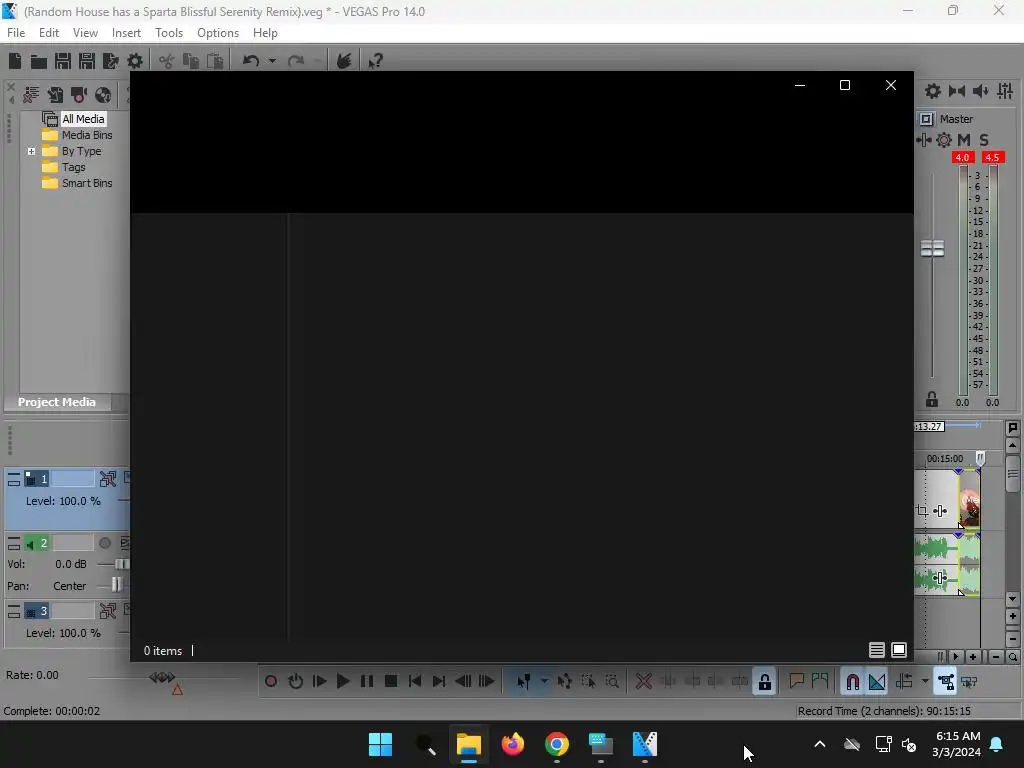This screenshot has height=768, width=1024.
Task: Open the Help menu
Action: pyautogui.click(x=265, y=33)
